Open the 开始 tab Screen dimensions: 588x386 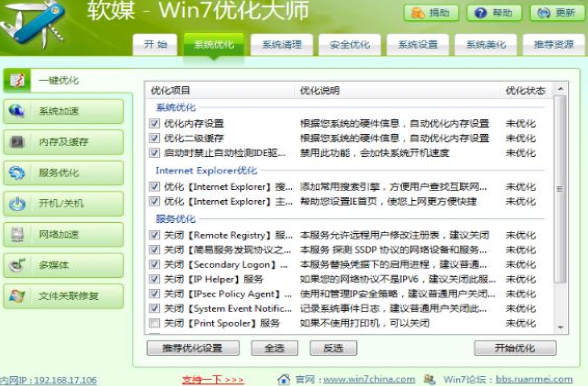(x=156, y=45)
